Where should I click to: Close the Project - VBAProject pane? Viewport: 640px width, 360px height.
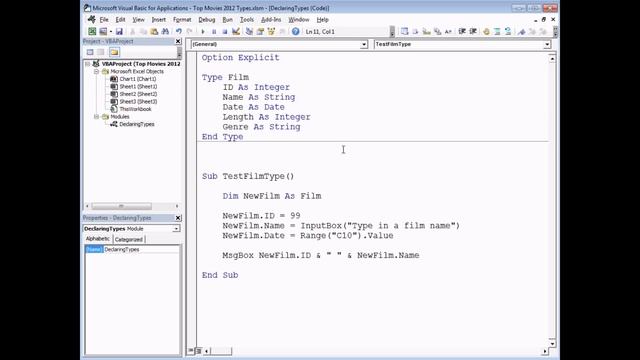(178, 41)
